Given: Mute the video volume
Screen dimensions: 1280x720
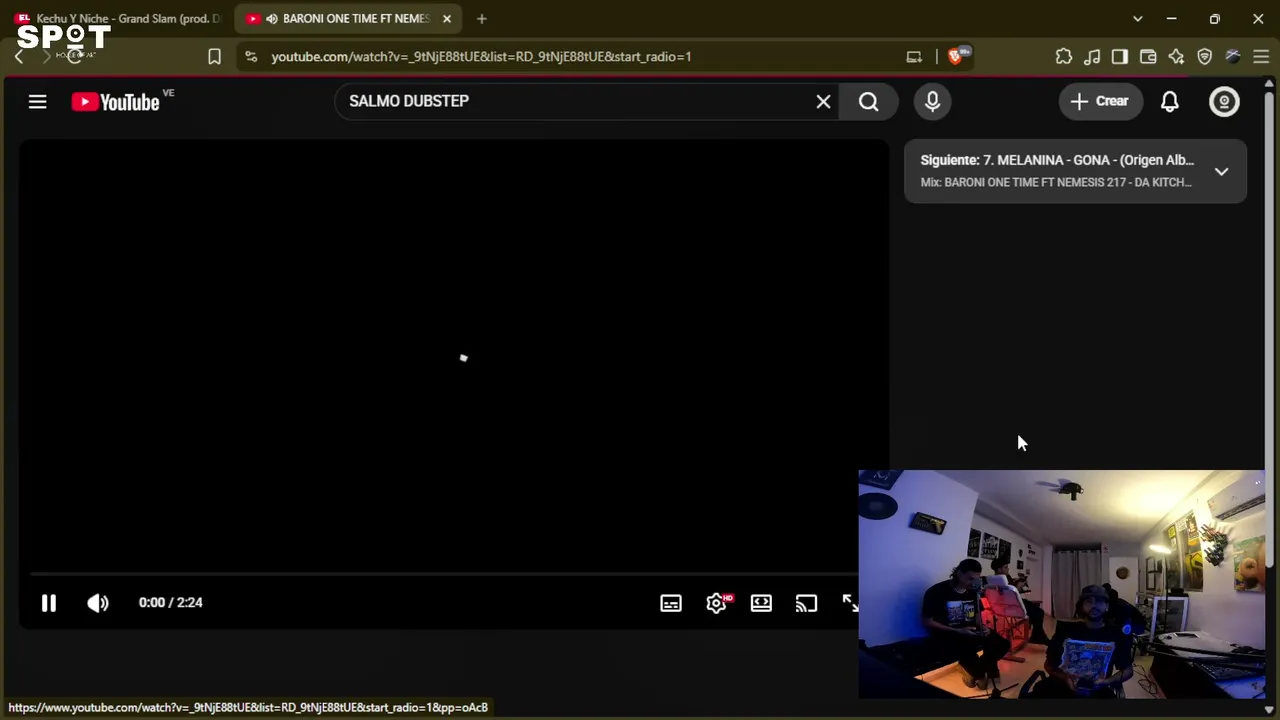Looking at the screenshot, I should click(97, 602).
